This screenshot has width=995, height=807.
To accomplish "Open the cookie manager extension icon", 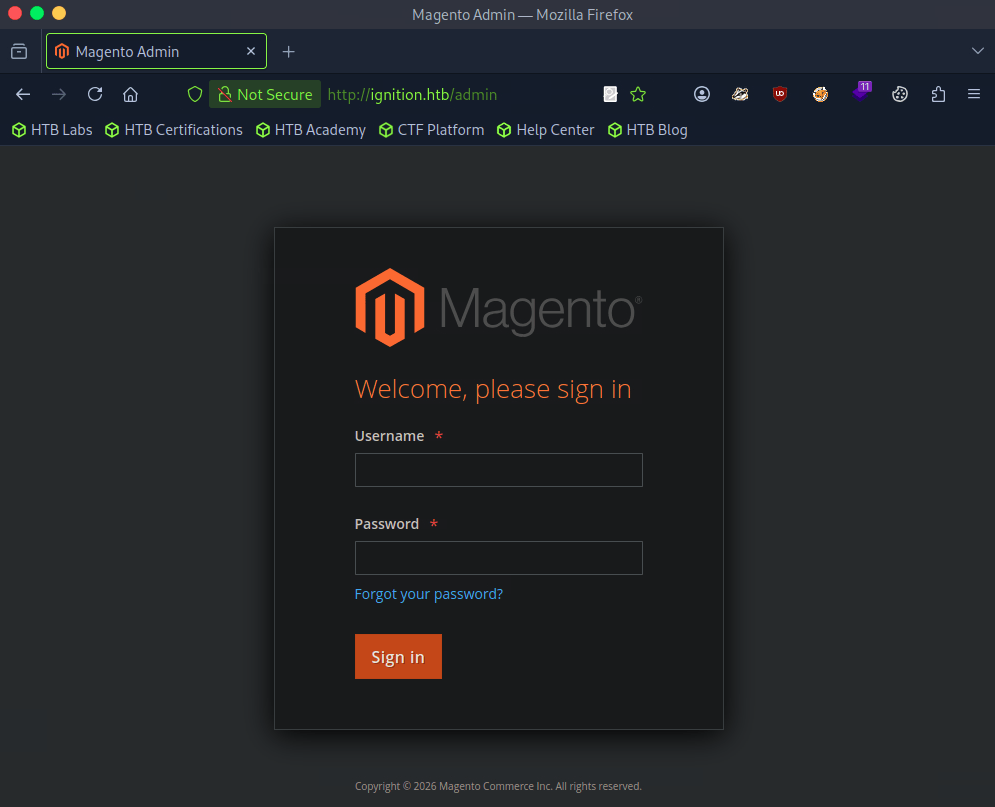I will [900, 94].
